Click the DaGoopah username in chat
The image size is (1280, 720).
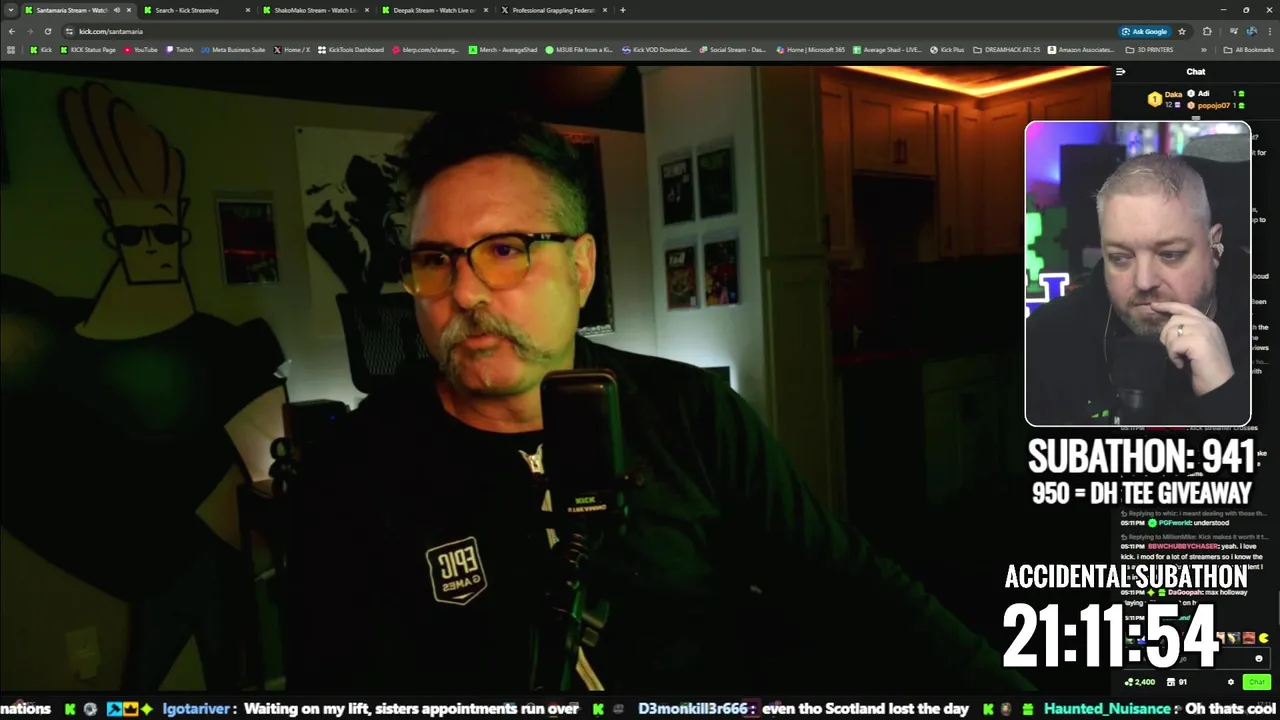[x=1185, y=592]
